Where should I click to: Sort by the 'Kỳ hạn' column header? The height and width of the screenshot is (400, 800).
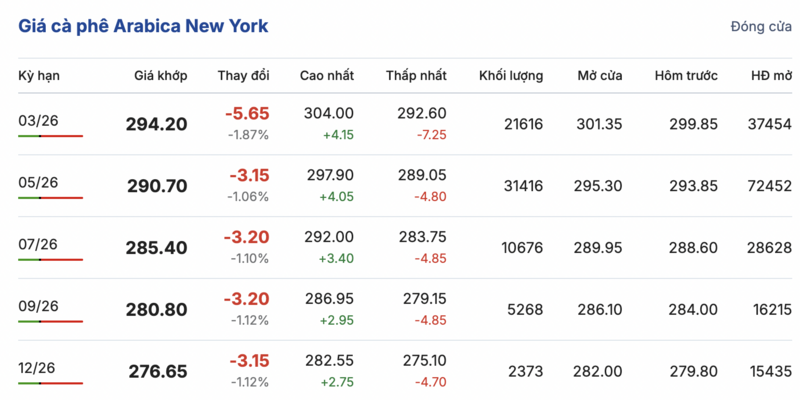[x=40, y=76]
